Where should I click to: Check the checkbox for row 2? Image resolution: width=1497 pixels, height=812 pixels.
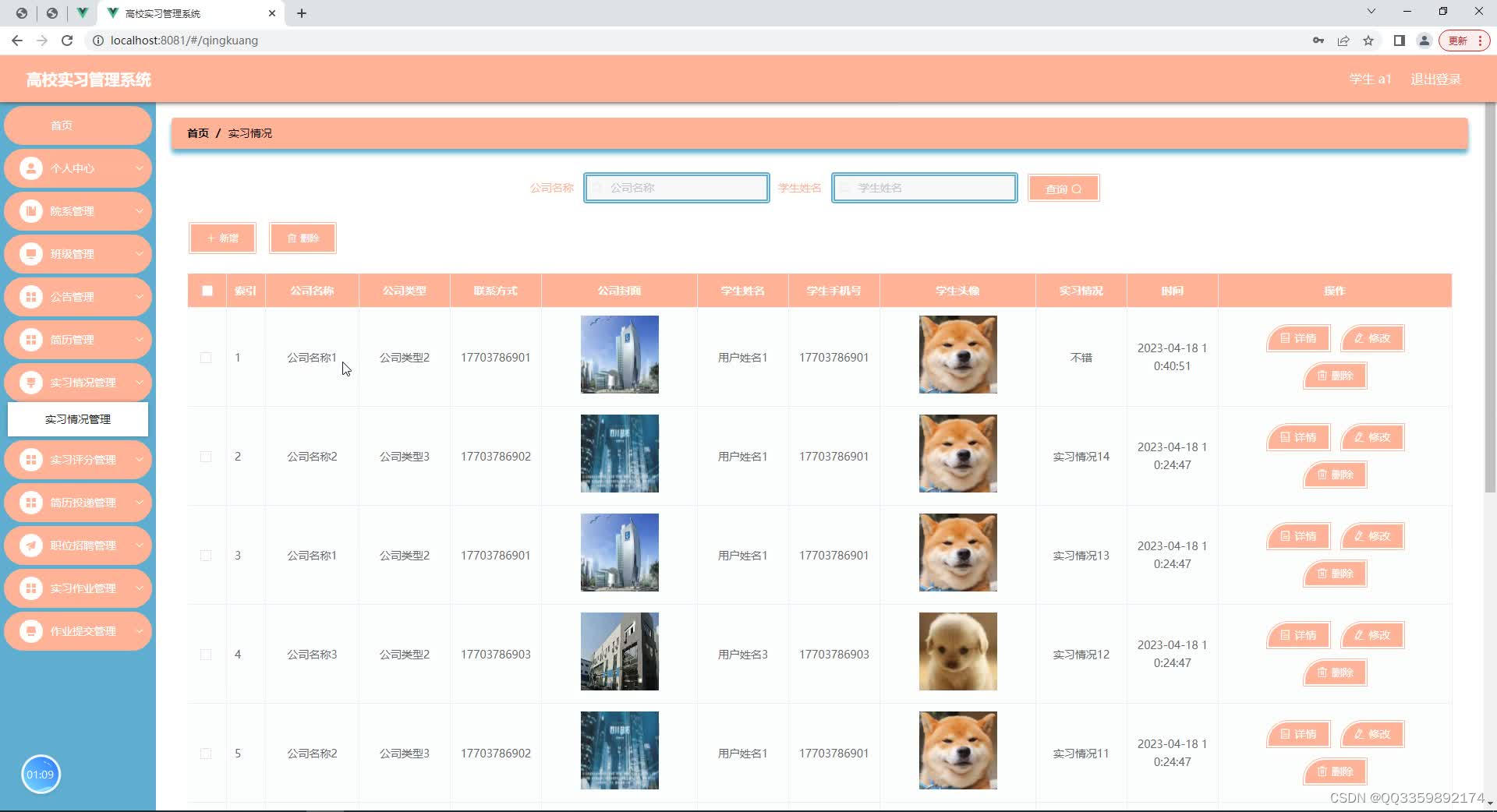(206, 457)
